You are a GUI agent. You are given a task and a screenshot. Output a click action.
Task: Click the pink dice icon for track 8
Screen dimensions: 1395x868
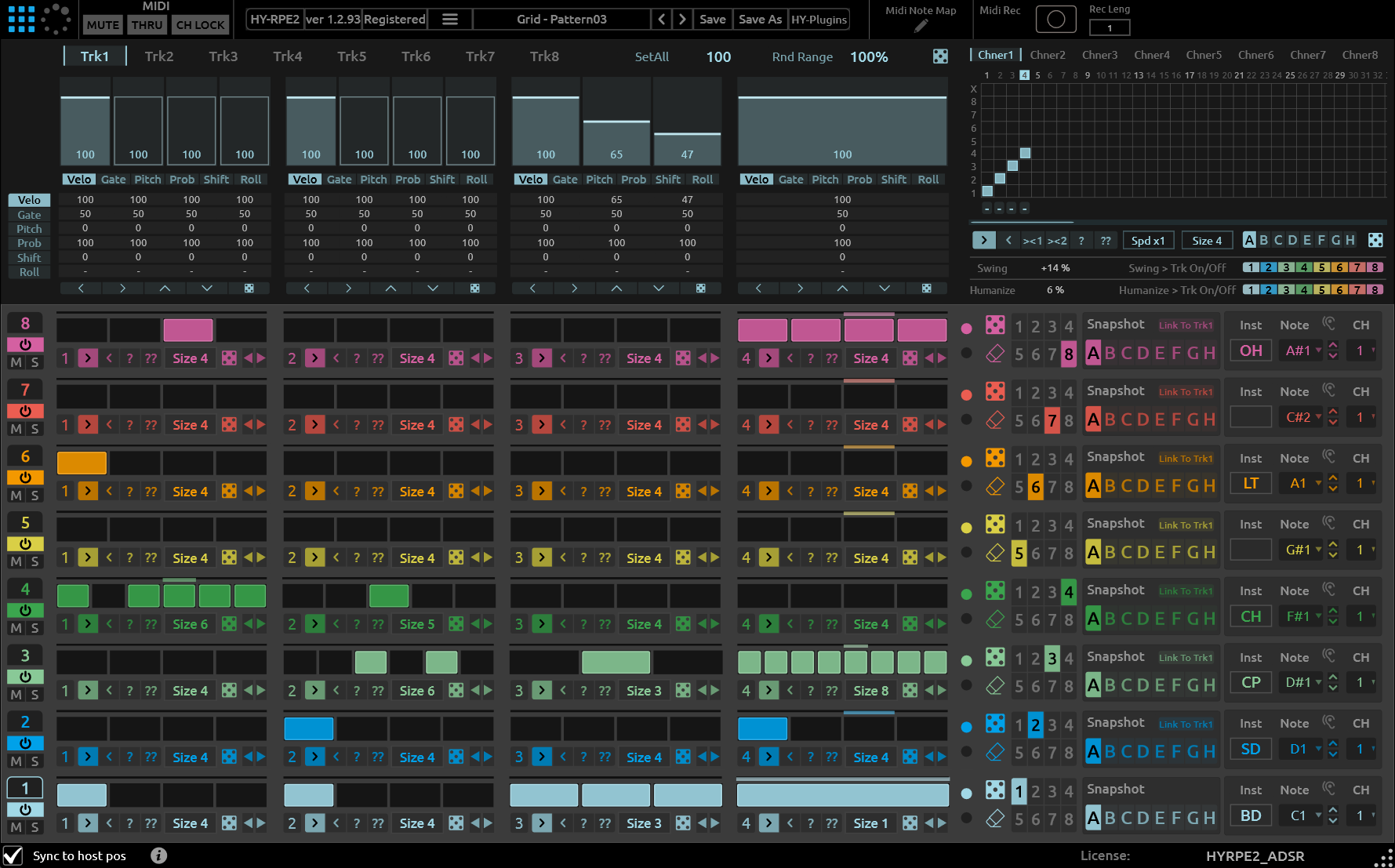(x=994, y=325)
